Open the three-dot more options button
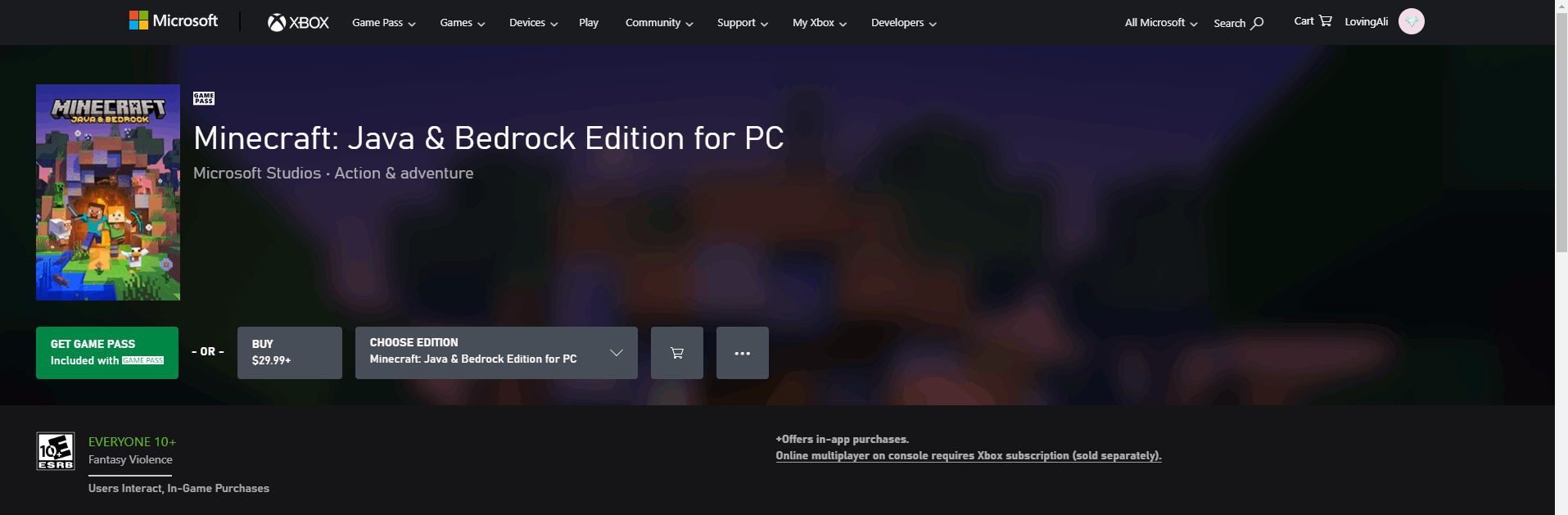 click(x=743, y=353)
